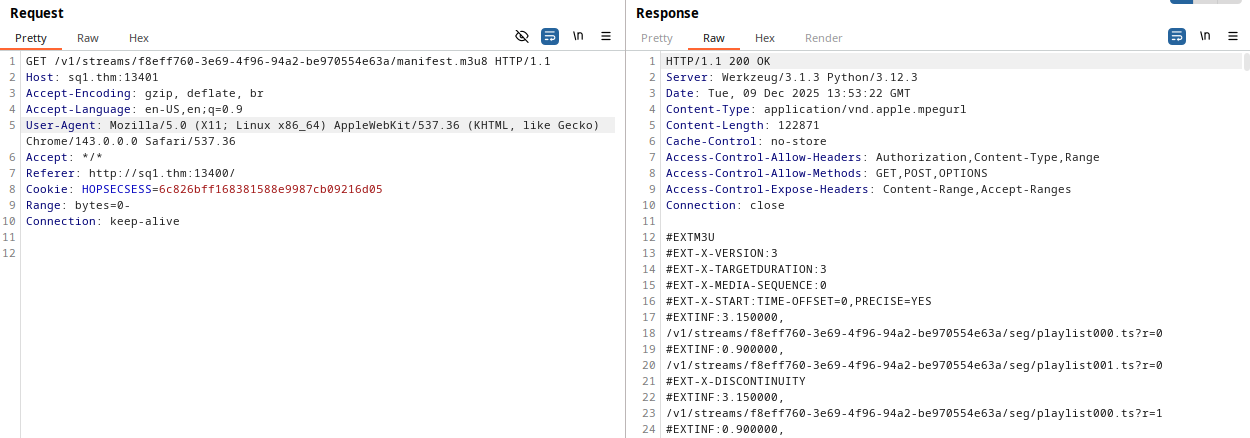Toggle word wrap icon in Response panel
The height and width of the screenshot is (438, 1250).
tap(1177, 36)
